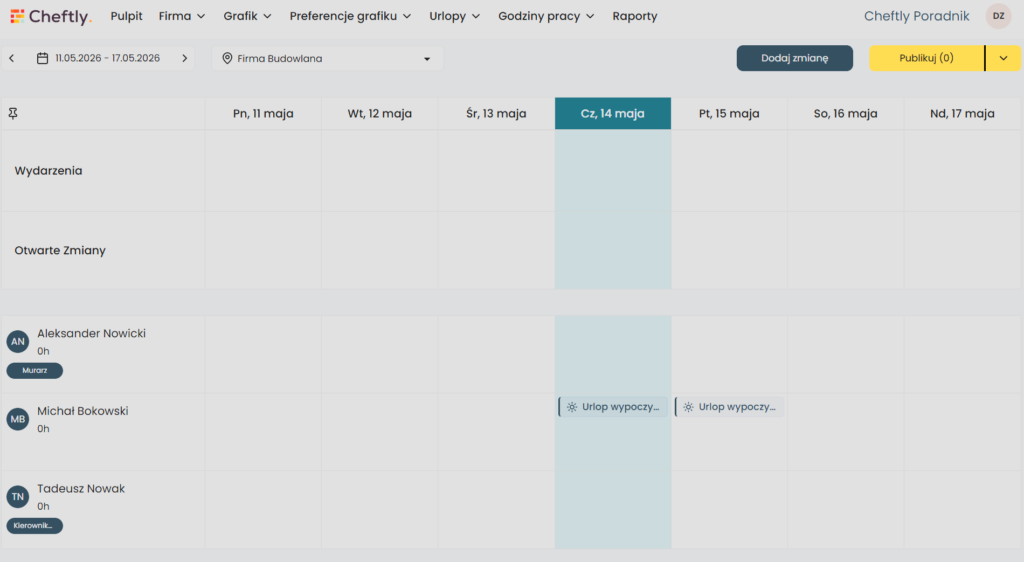Expand the Publikuj options arrow
The height and width of the screenshot is (562, 1024).
pos(1003,58)
